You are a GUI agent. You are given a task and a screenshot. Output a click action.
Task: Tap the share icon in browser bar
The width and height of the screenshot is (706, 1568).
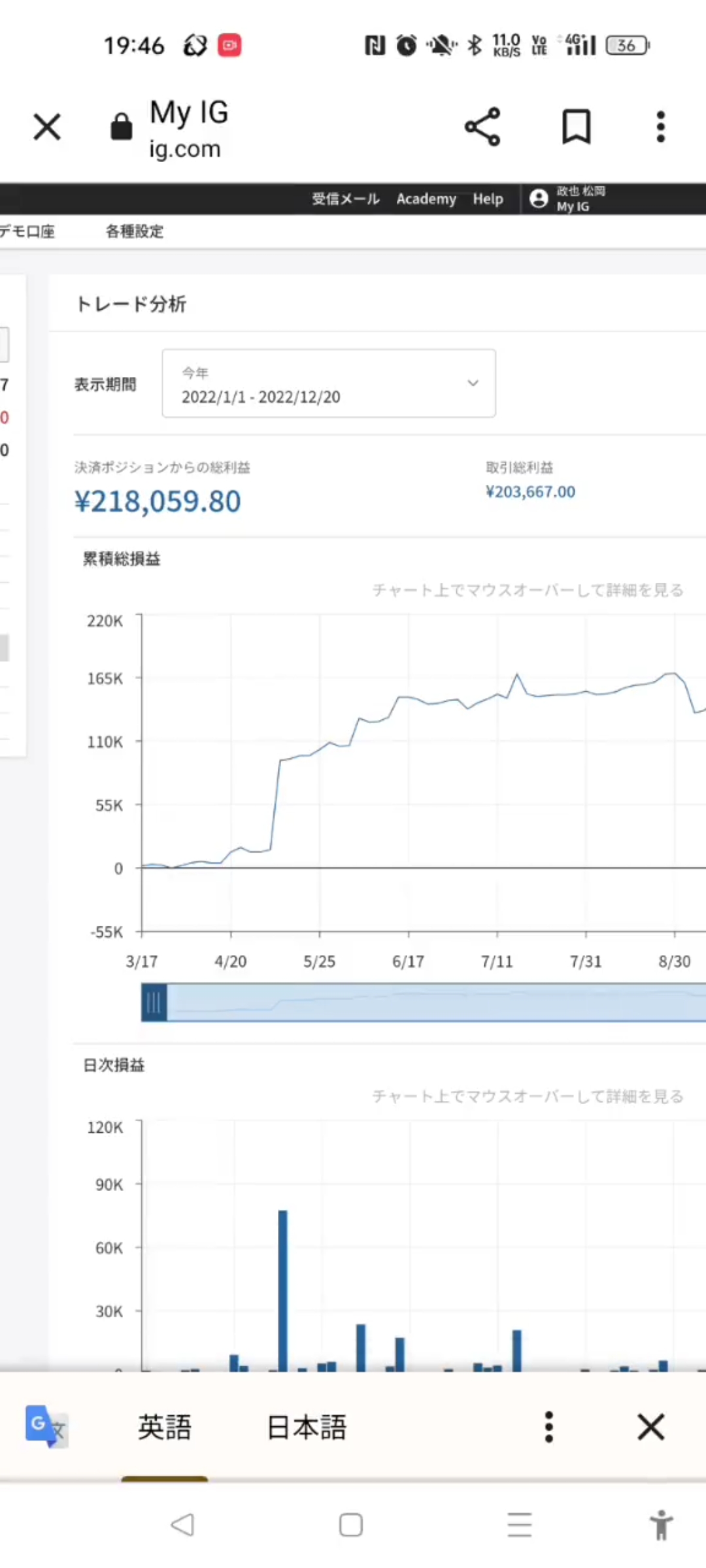pyautogui.click(x=482, y=127)
